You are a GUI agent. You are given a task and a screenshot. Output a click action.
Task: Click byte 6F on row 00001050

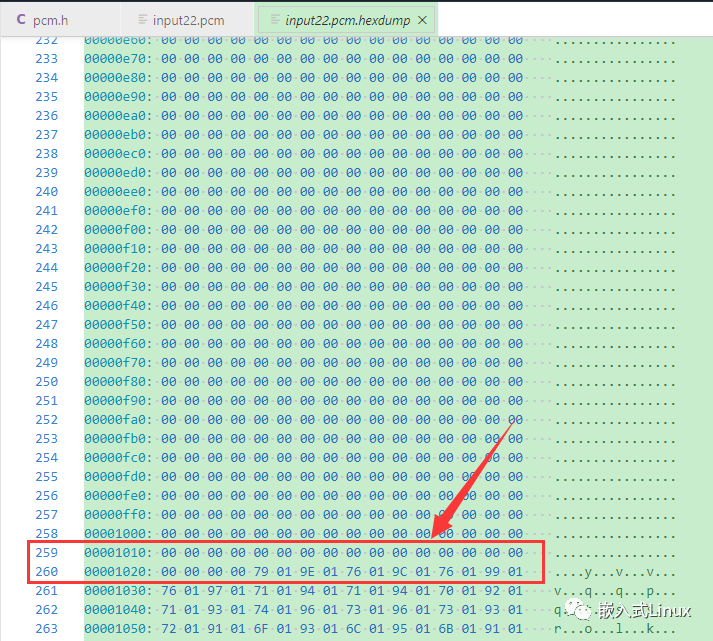261,629
